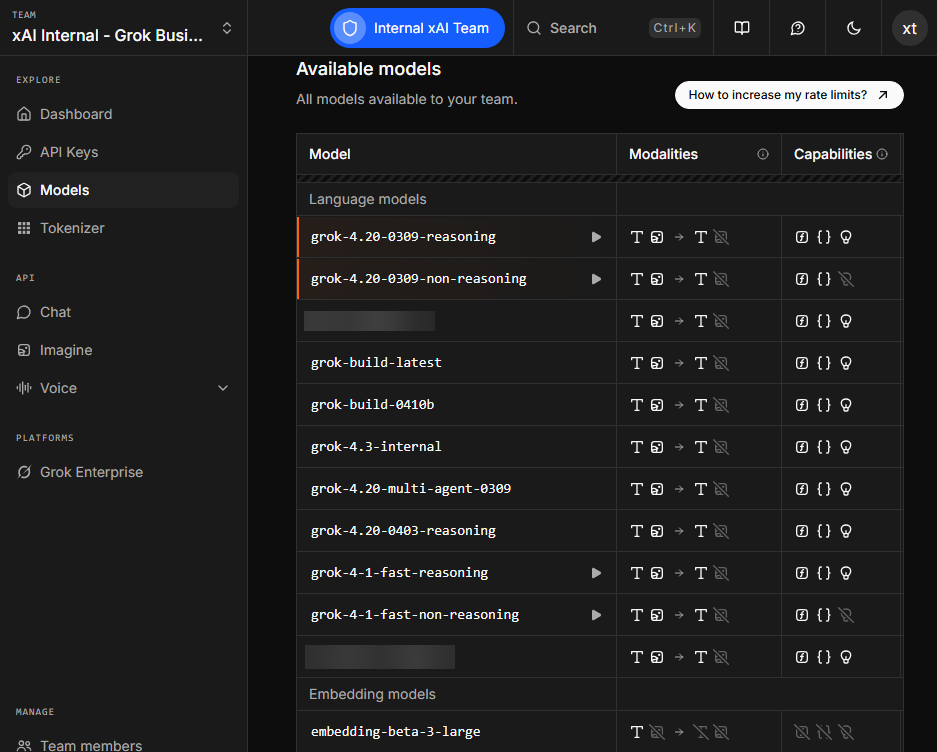Image resolution: width=937 pixels, height=752 pixels.
Task: Open Imagine in sidebar
Action: coord(124,350)
